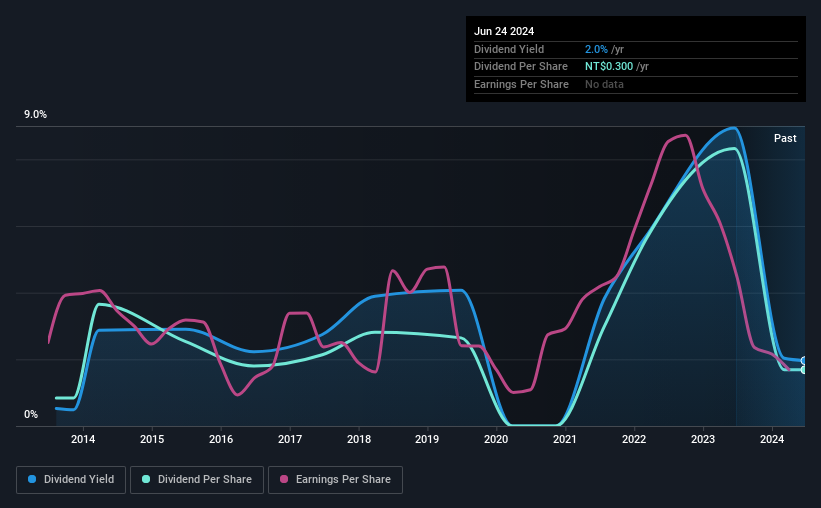The image size is (821, 508).
Task: Click the Past label on chart
Action: (x=785, y=138)
